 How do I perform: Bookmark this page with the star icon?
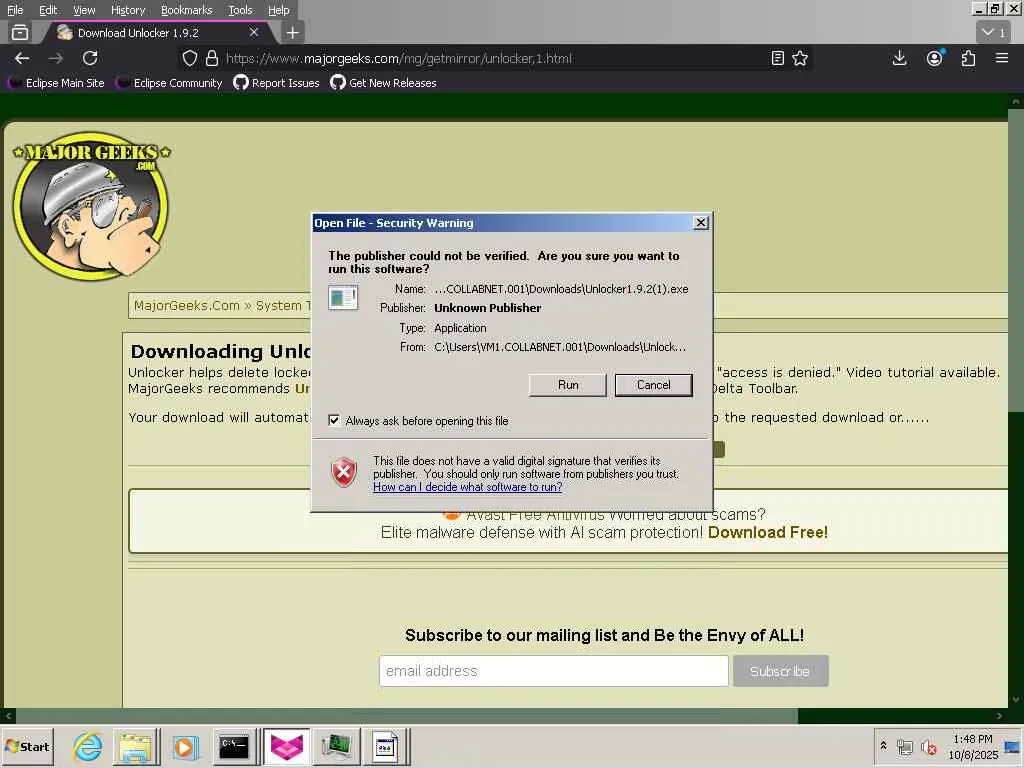point(800,58)
